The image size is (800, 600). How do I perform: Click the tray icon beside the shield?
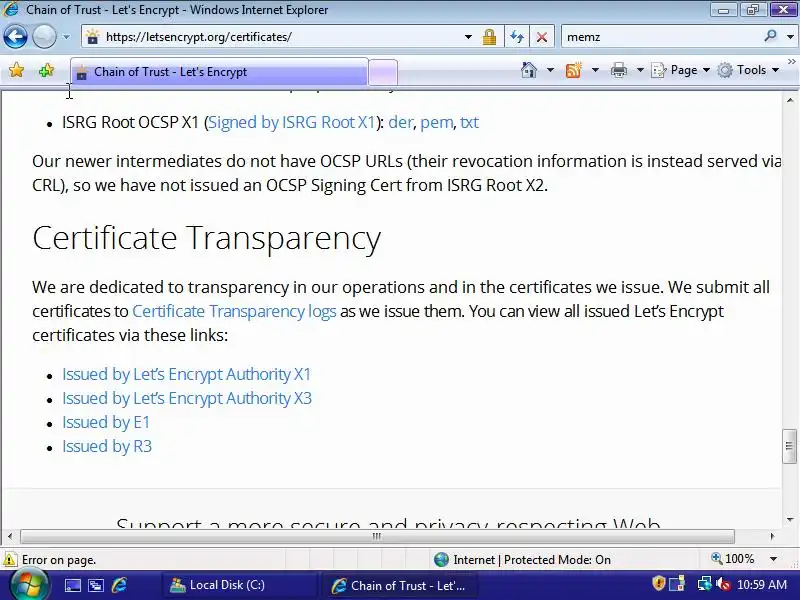[678, 584]
